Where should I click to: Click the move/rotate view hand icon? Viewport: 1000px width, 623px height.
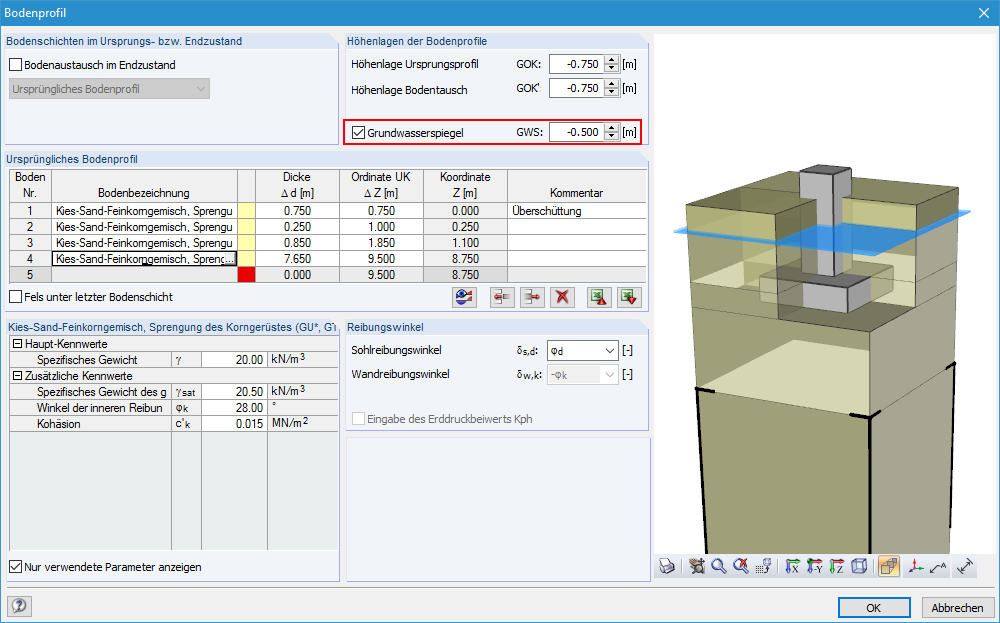(696, 566)
